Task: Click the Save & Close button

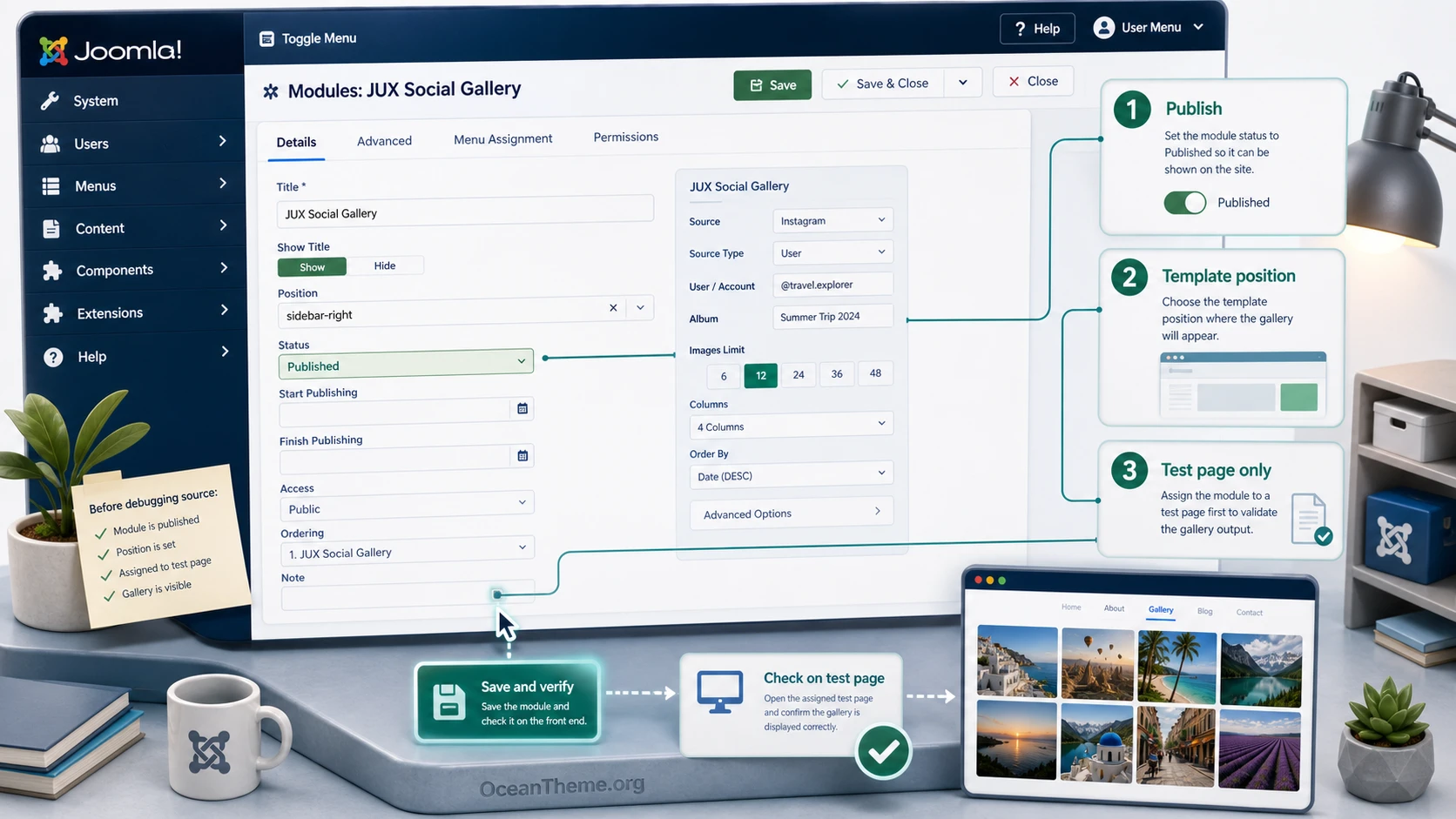Action: (x=883, y=84)
